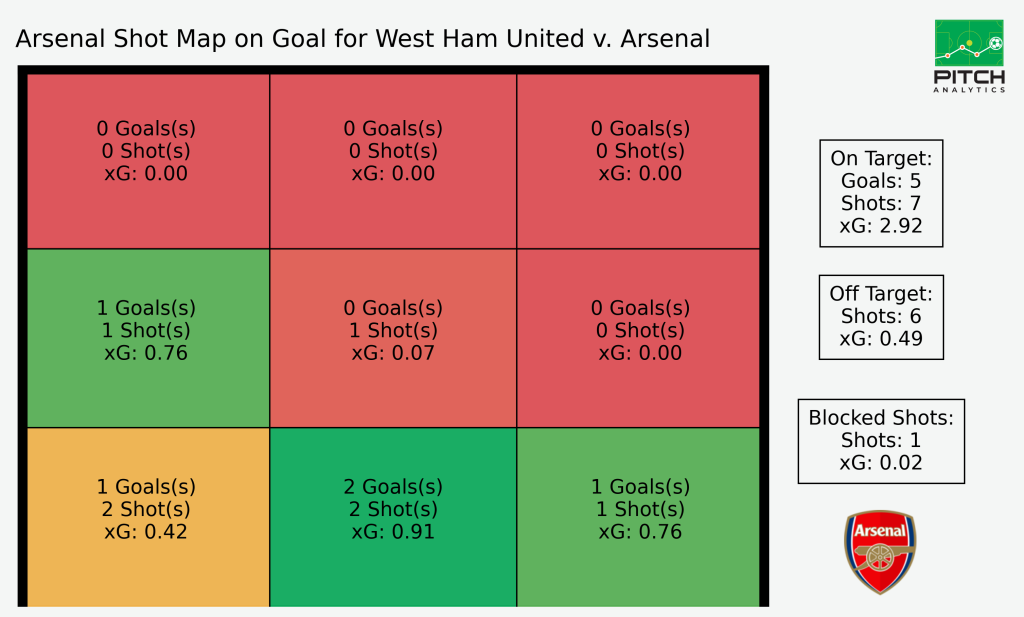This screenshot has height=617, width=1024.
Task: Click the Blocked Shots summary box
Action: [881, 441]
